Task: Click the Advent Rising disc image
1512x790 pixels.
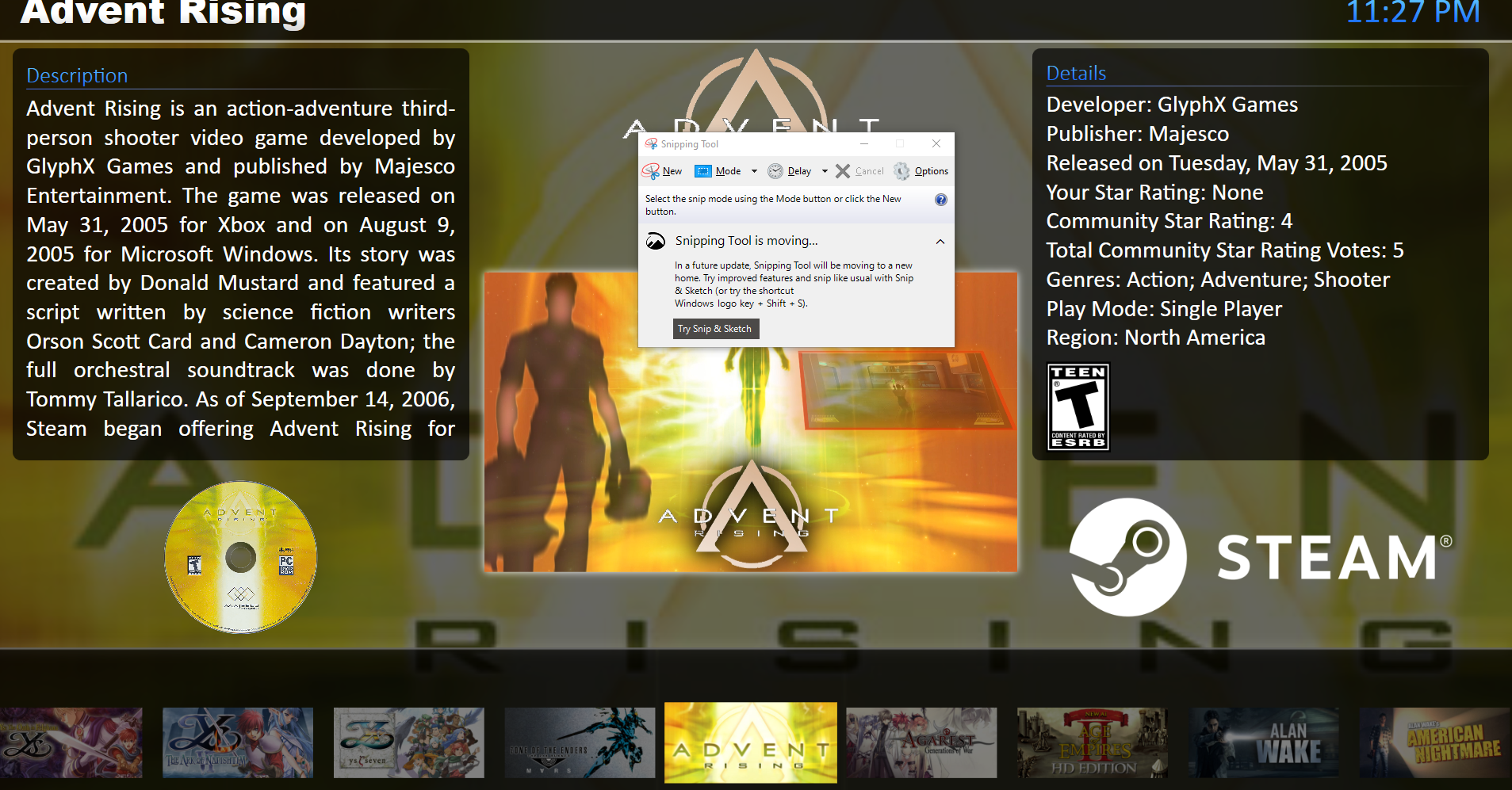Action: pos(241,557)
